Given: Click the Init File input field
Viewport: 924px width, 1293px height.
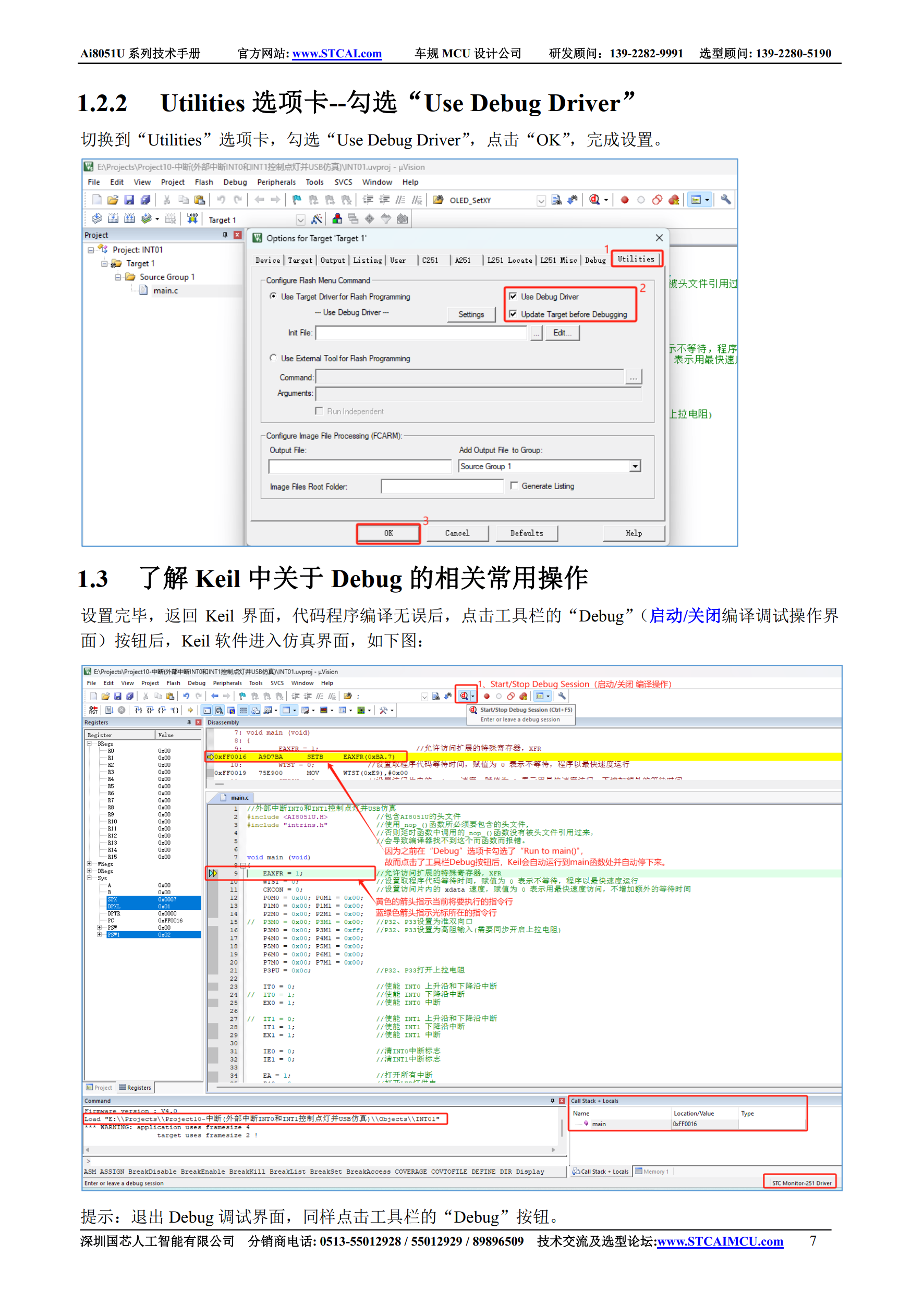Looking at the screenshot, I should click(422, 333).
